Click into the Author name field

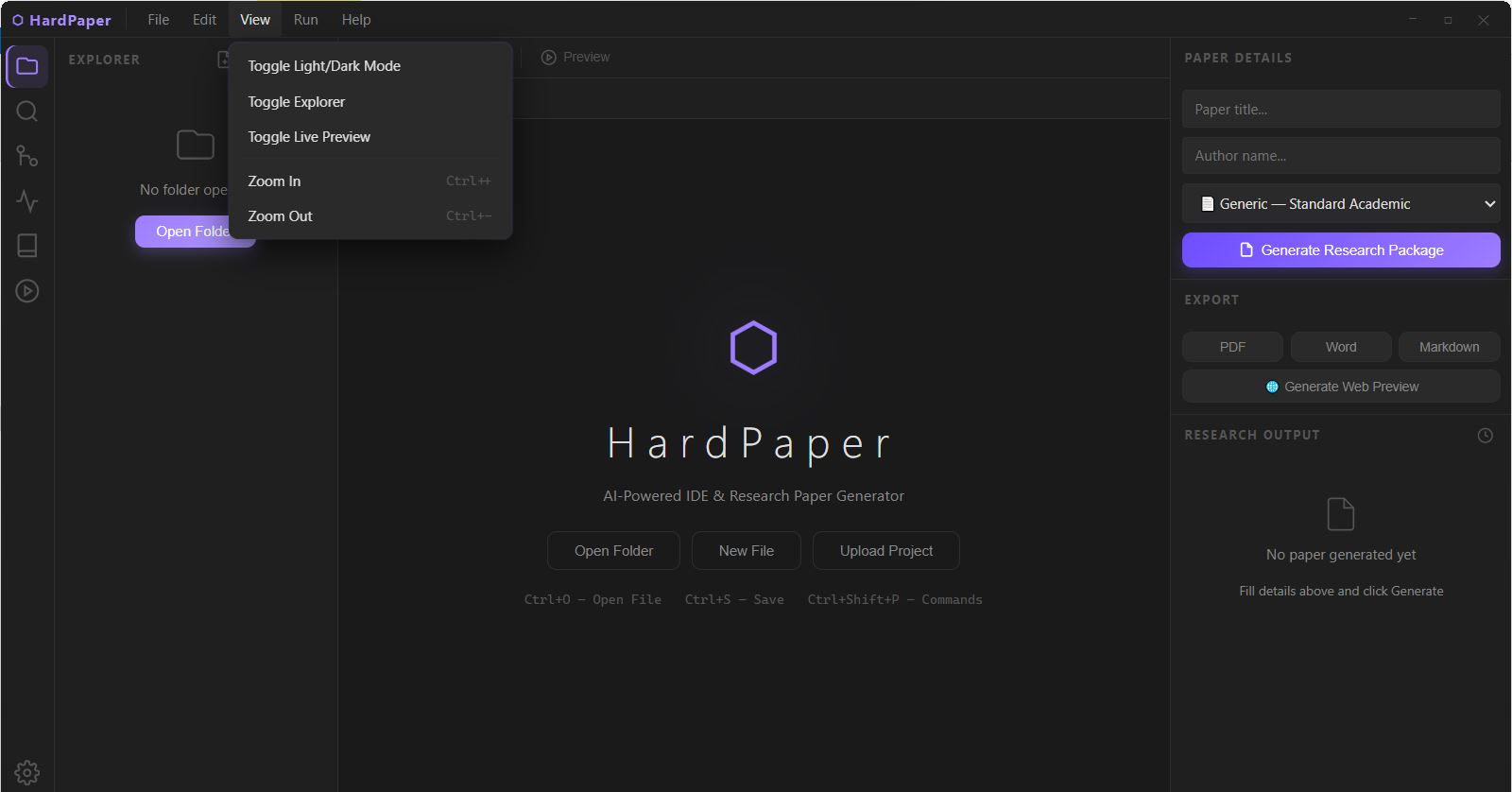pos(1341,156)
